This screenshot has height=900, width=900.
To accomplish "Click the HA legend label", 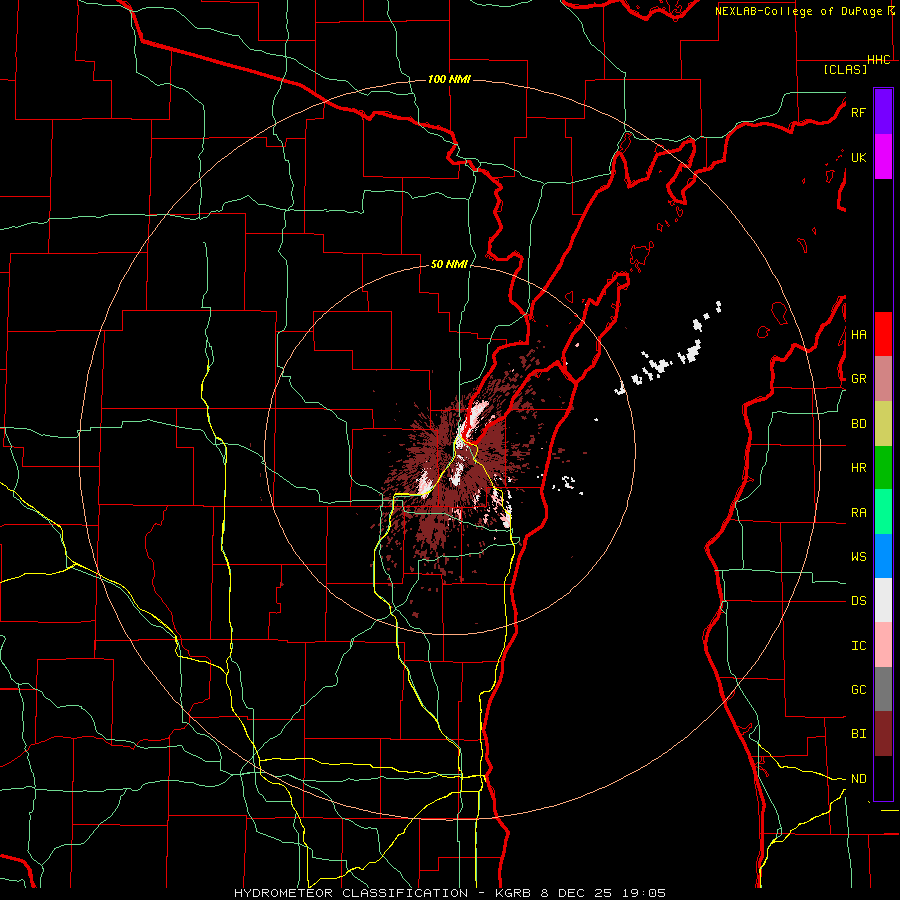I will point(858,335).
